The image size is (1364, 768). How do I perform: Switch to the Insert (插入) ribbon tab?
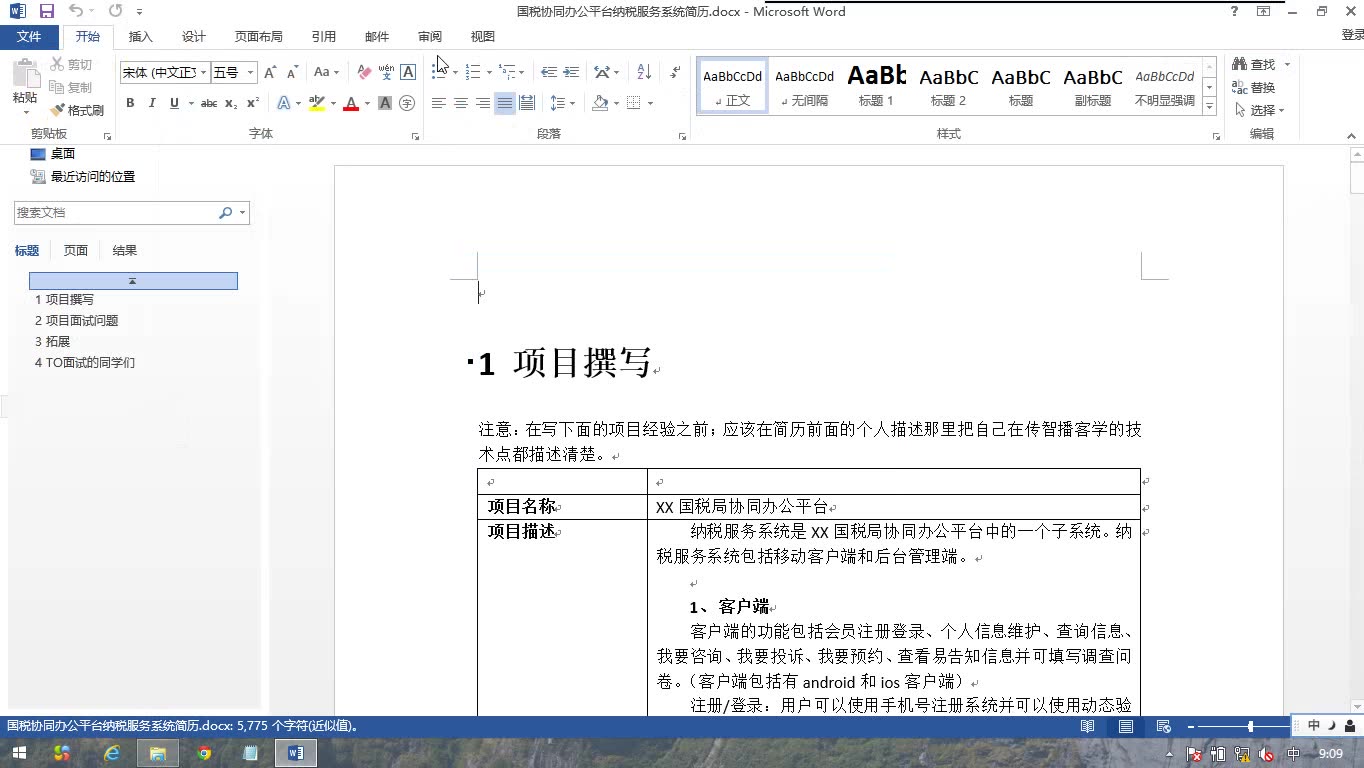pyautogui.click(x=141, y=36)
